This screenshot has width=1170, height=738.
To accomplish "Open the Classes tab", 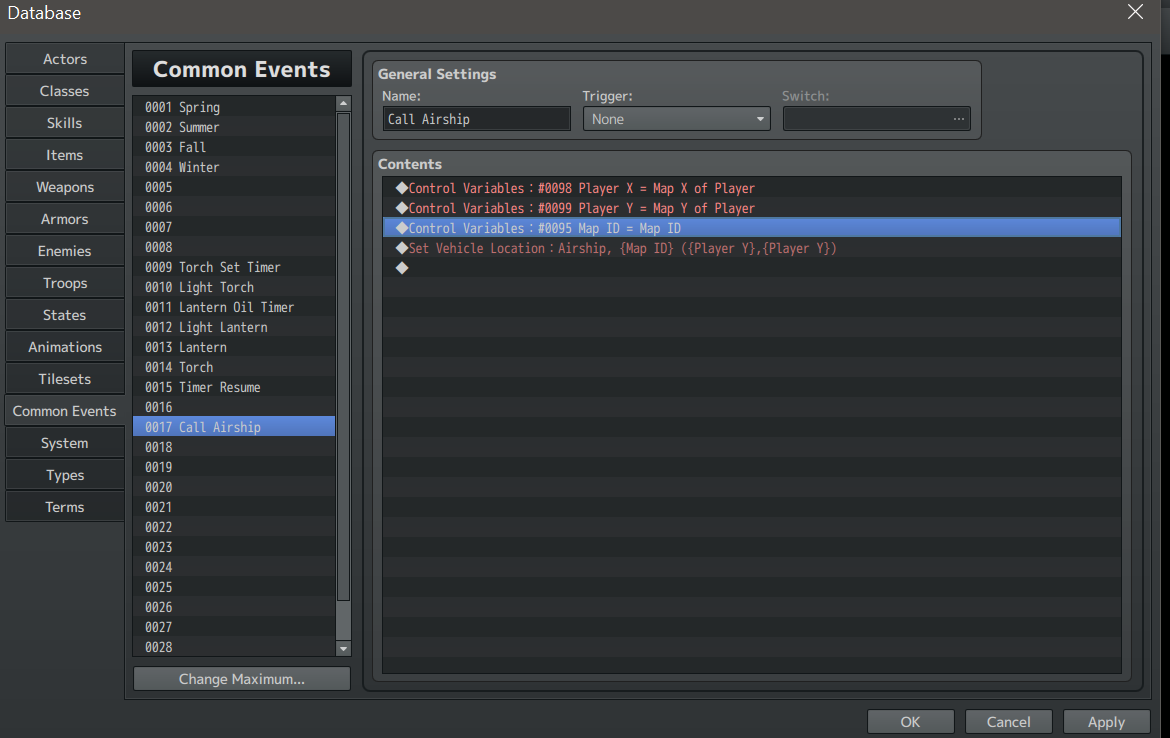I will (65, 91).
